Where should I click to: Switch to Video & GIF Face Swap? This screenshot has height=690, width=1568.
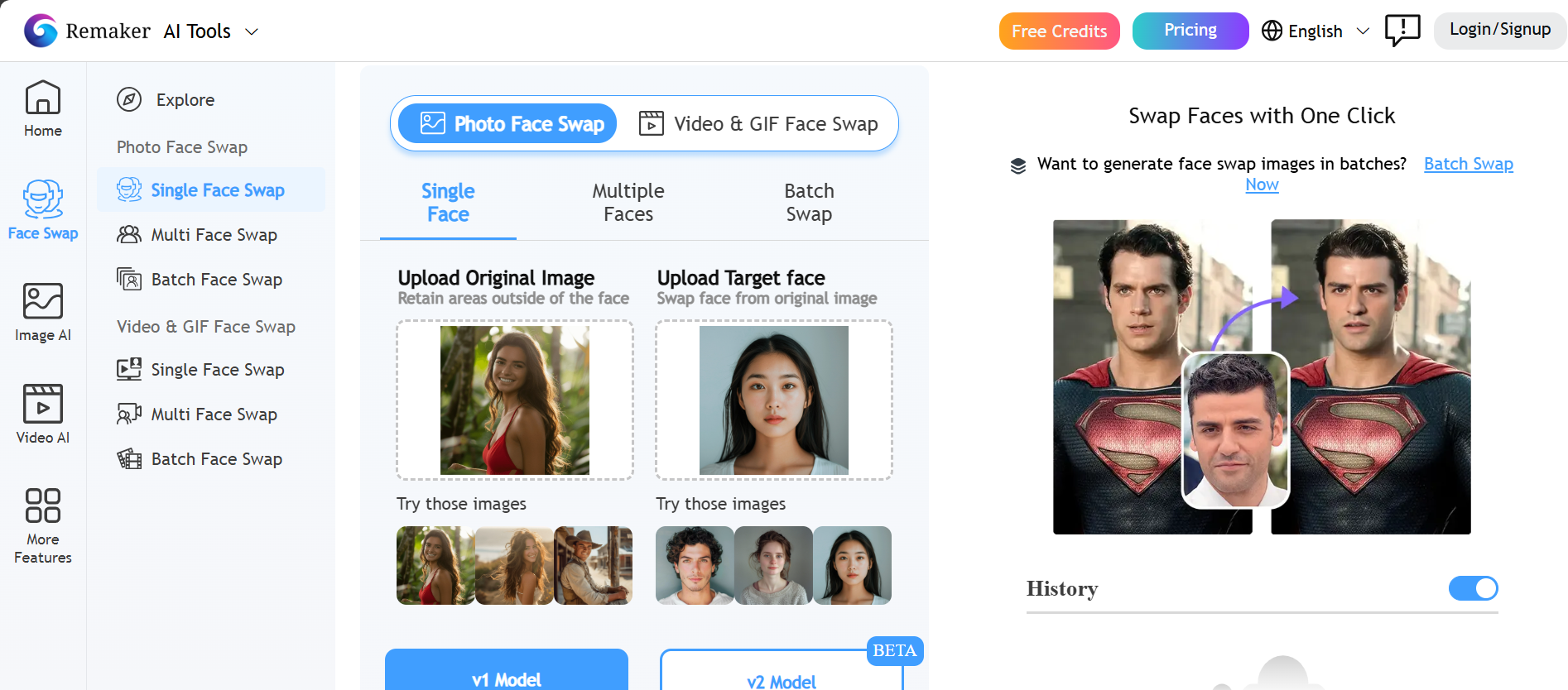click(x=758, y=124)
